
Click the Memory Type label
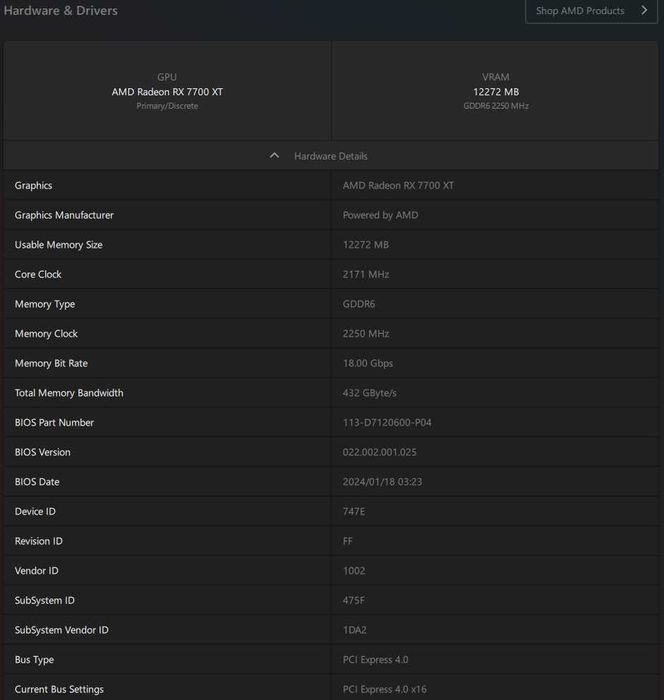pyautogui.click(x=45, y=304)
